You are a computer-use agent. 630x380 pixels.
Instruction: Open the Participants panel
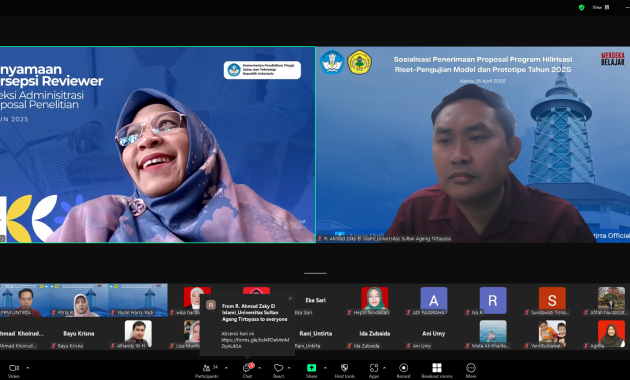tap(207, 370)
